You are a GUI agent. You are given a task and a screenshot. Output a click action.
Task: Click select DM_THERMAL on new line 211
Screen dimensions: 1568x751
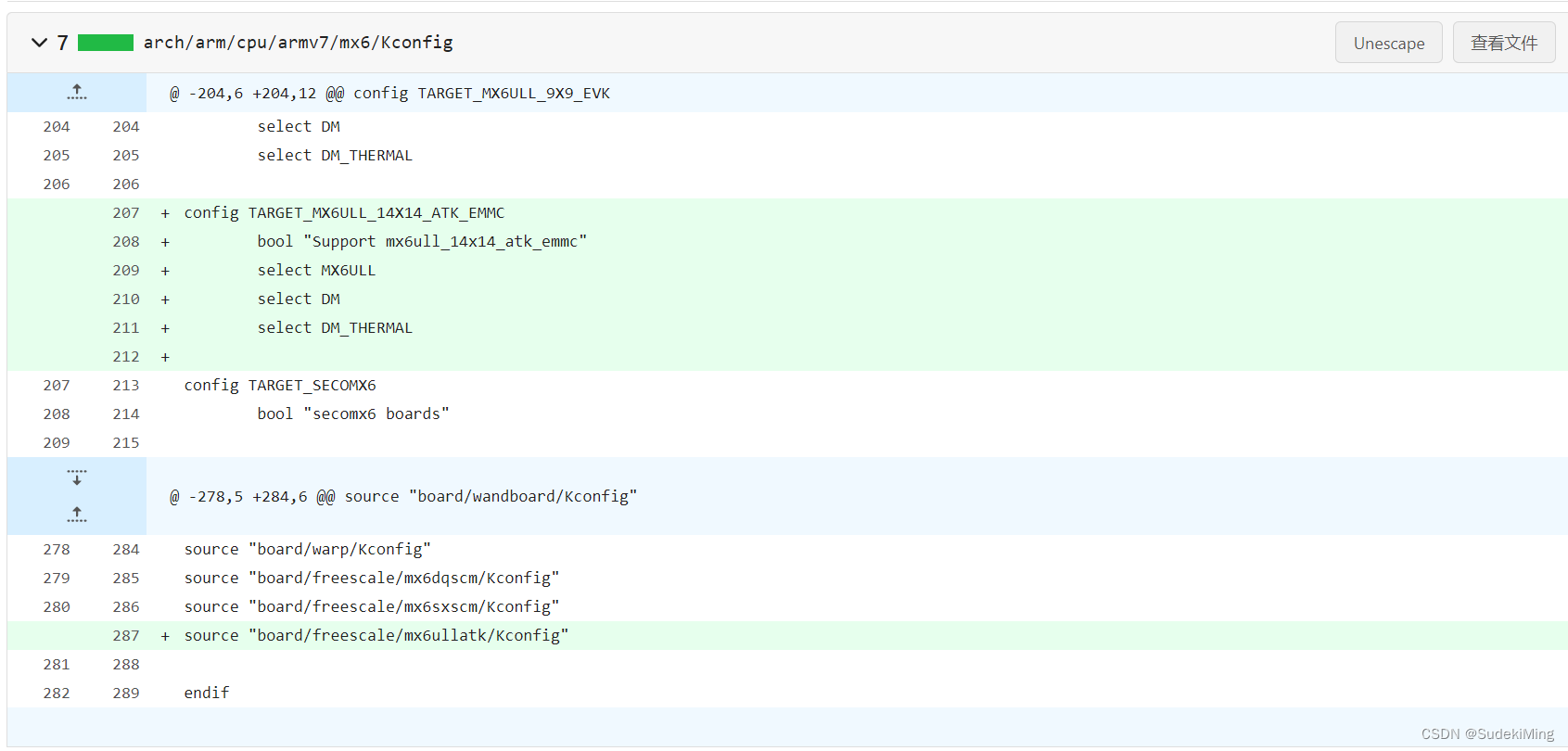point(335,327)
